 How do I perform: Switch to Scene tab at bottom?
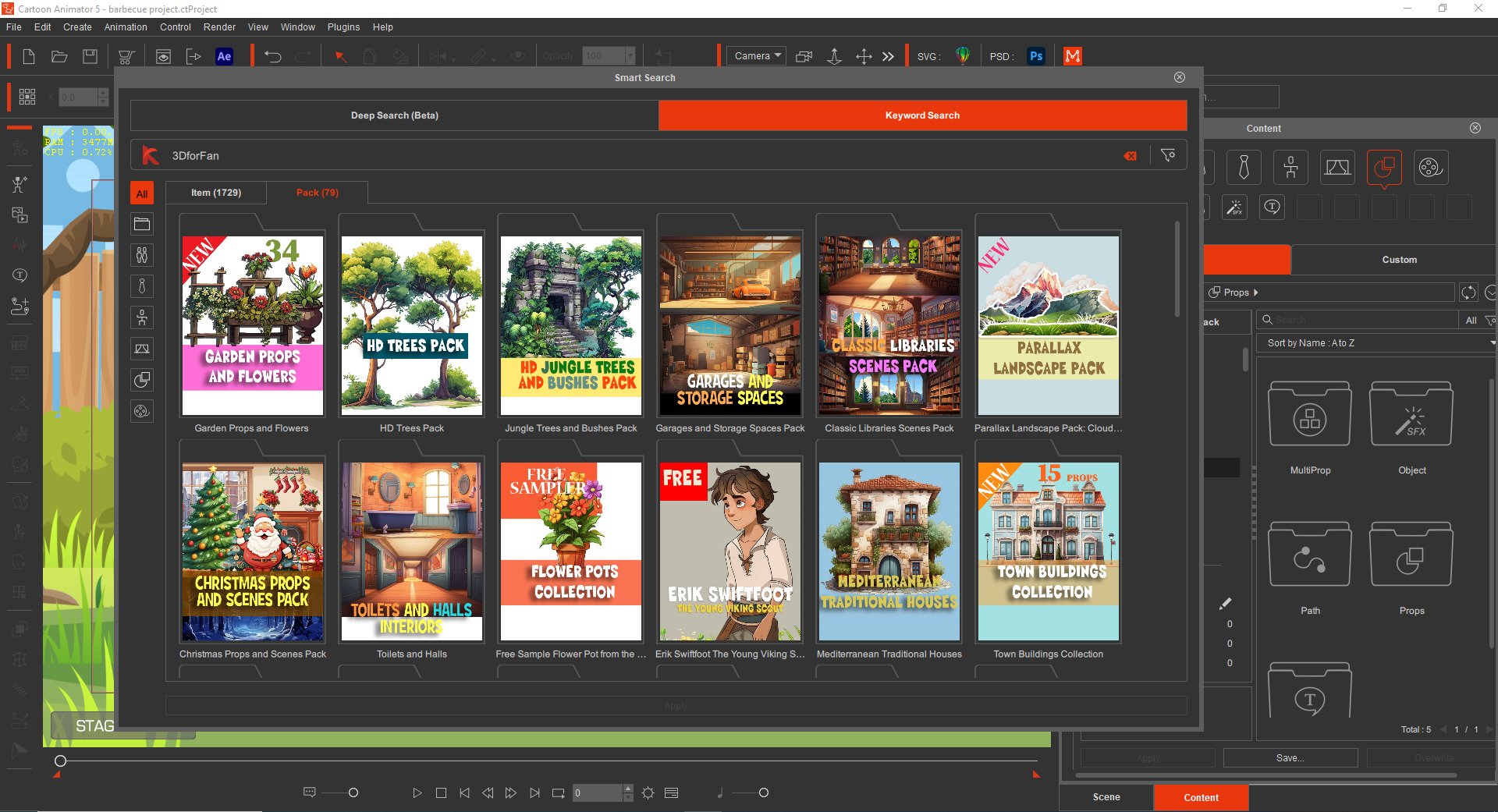point(1106,797)
